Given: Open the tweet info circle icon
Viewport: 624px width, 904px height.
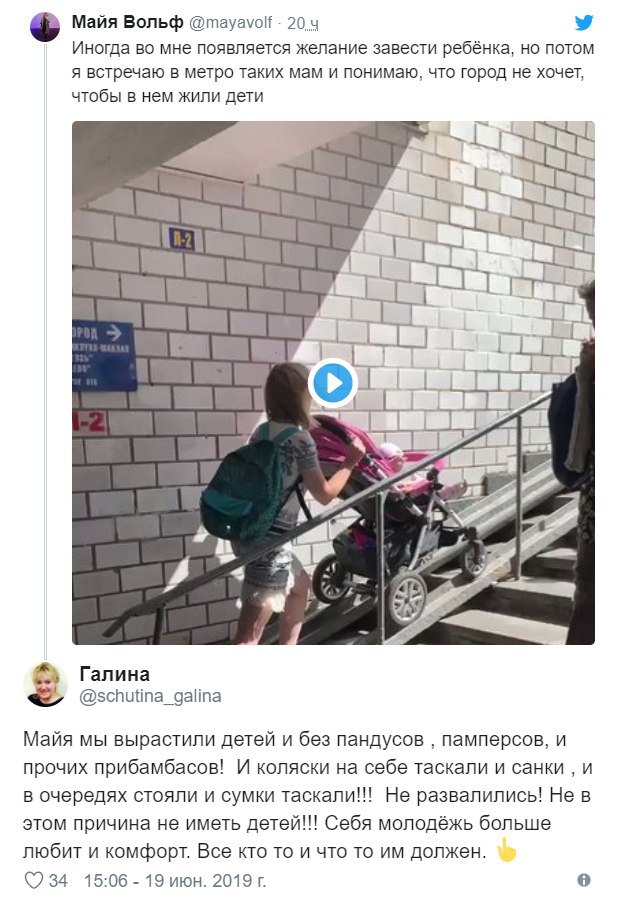Looking at the screenshot, I should (584, 880).
